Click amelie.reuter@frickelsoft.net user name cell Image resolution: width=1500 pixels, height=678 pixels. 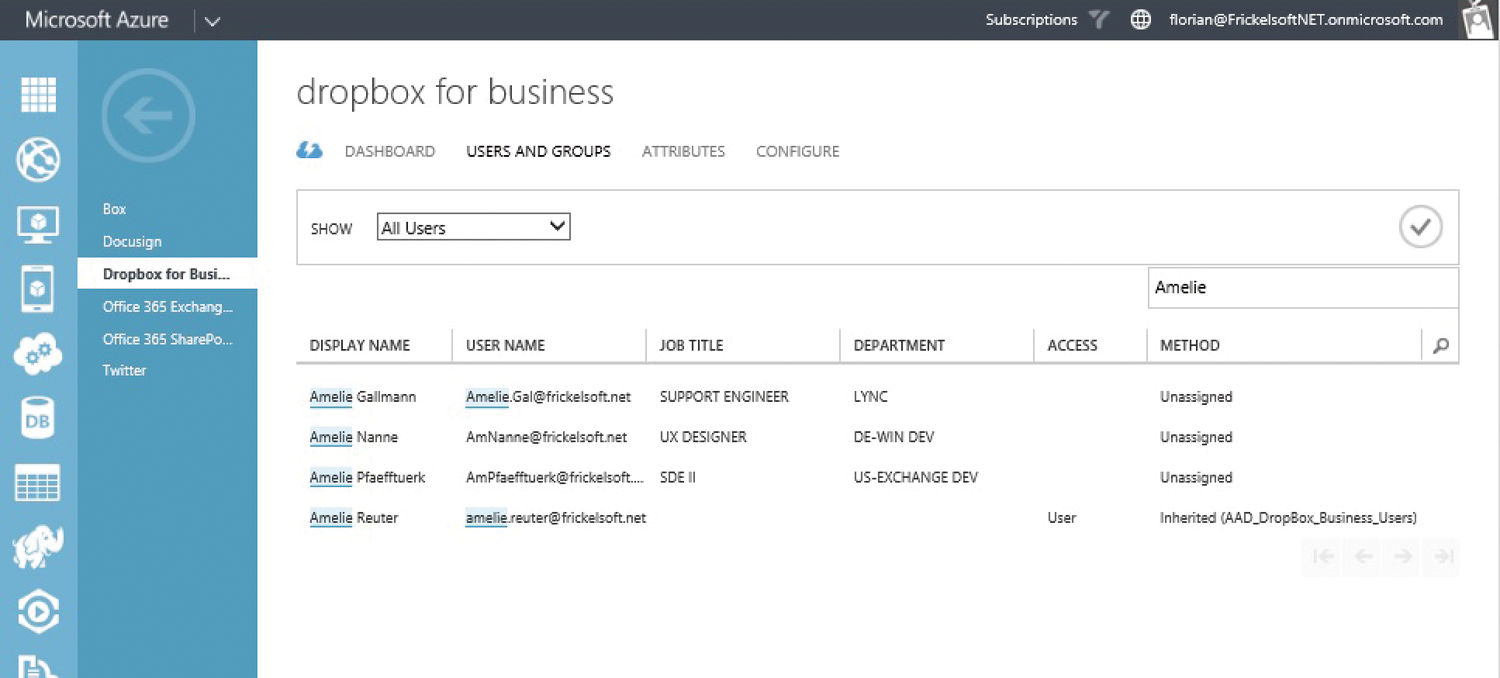(556, 518)
